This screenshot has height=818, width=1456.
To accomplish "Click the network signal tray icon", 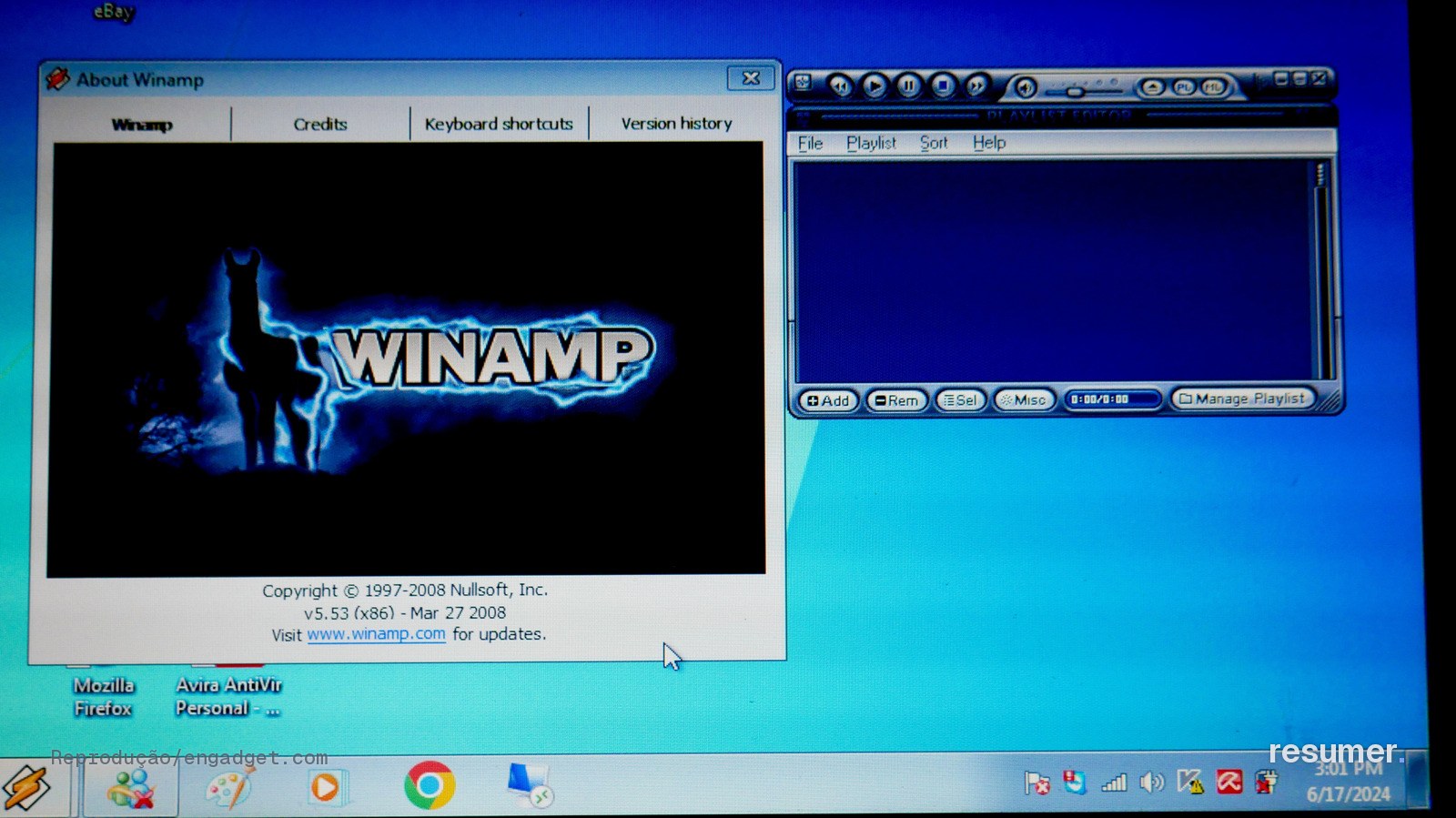I will [x=1114, y=783].
